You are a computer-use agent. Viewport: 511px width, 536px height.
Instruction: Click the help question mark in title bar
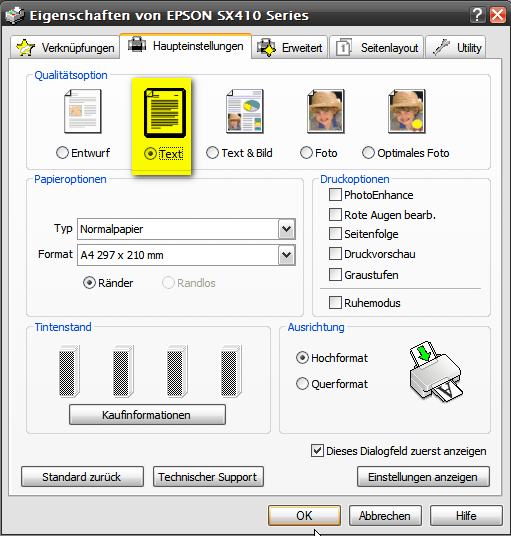tap(478, 15)
